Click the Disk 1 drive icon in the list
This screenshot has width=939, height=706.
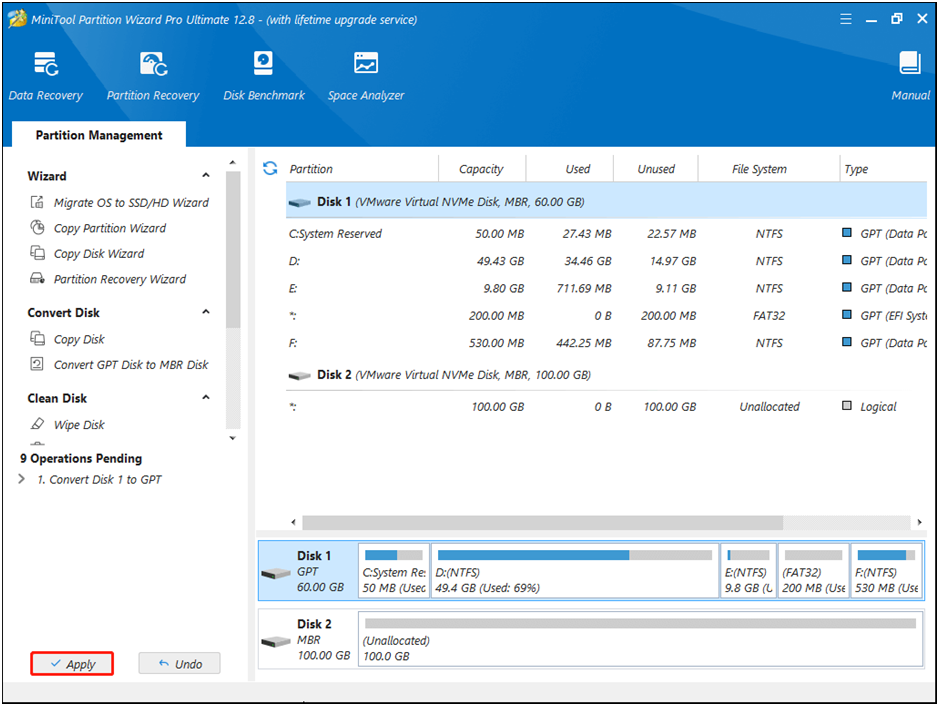pyautogui.click(x=299, y=203)
